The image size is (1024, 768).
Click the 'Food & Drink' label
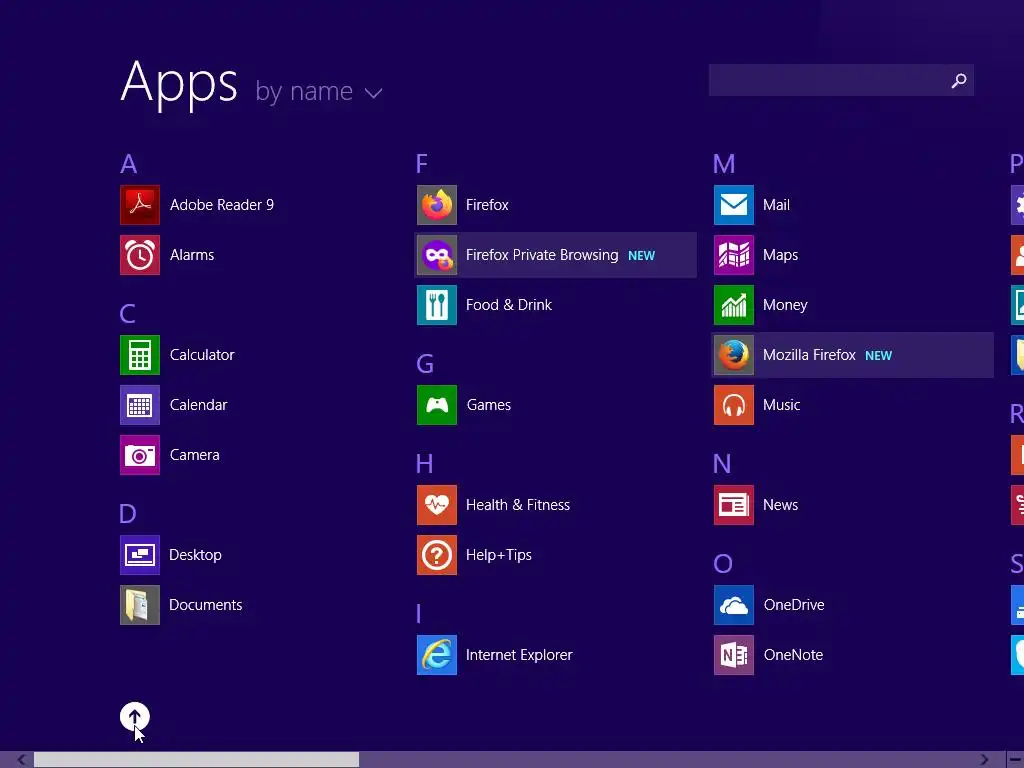pos(509,305)
